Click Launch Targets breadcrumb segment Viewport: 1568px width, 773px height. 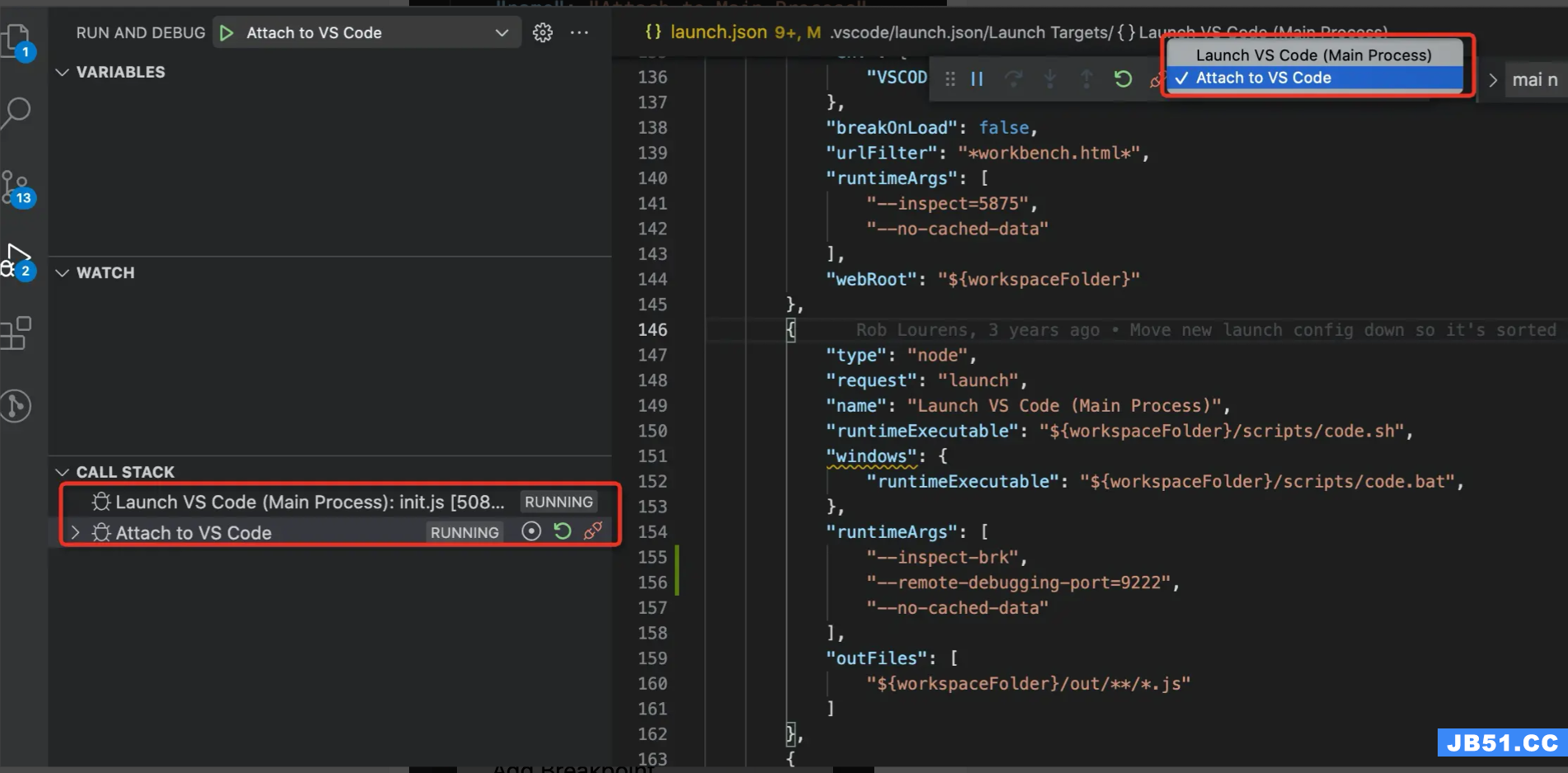[x=1050, y=32]
